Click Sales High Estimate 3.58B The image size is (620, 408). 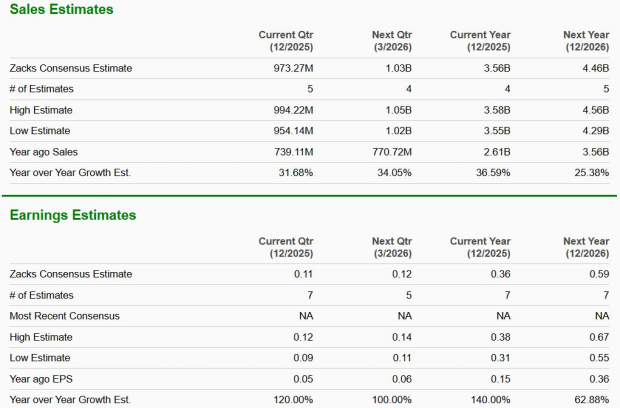coord(497,110)
